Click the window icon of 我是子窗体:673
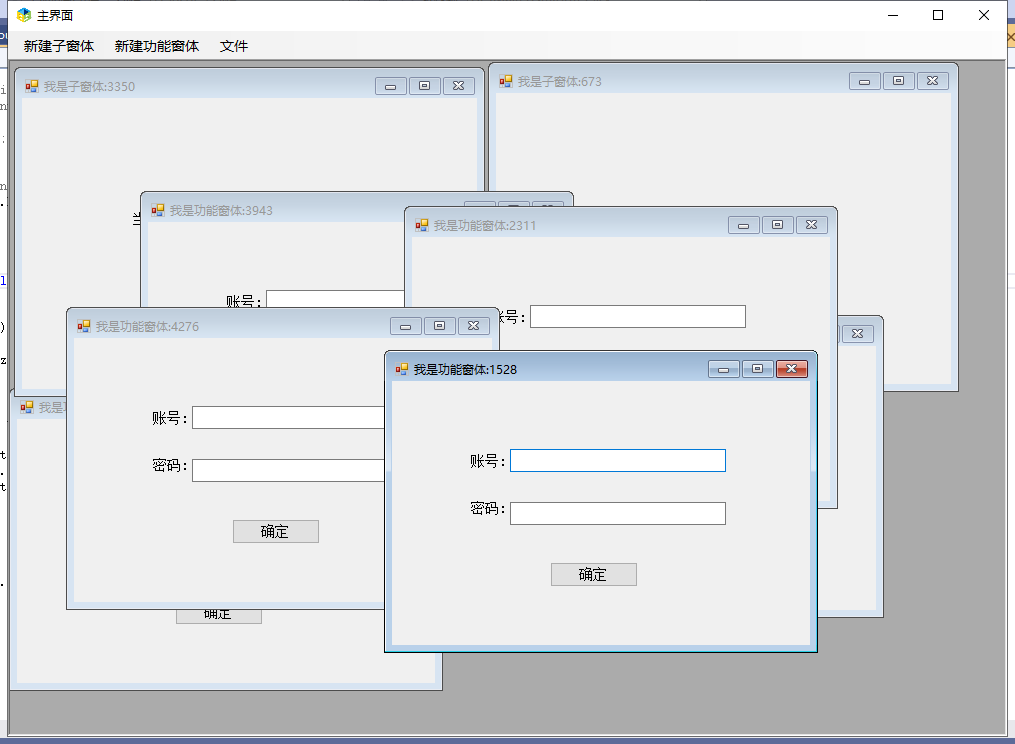 click(506, 81)
